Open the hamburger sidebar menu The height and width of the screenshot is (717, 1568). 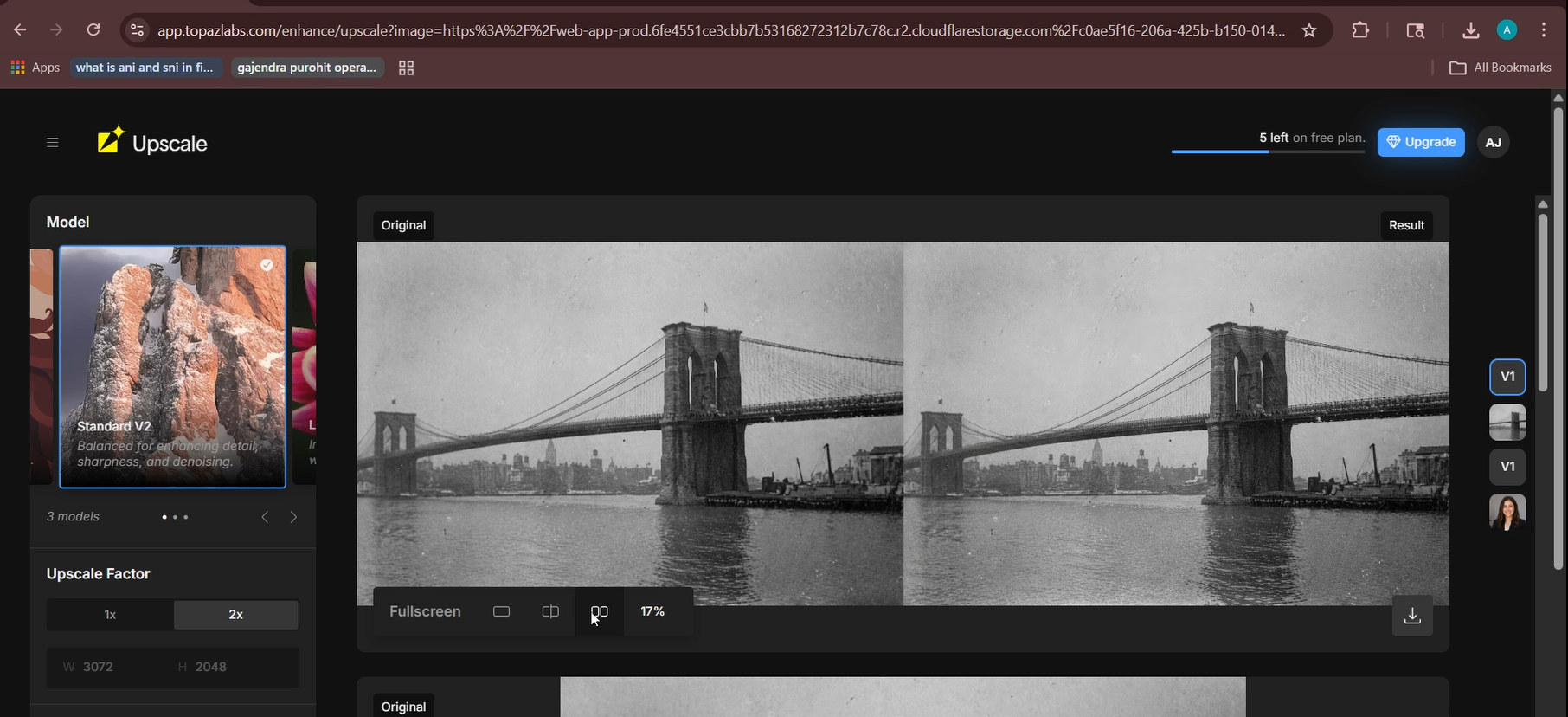[53, 143]
